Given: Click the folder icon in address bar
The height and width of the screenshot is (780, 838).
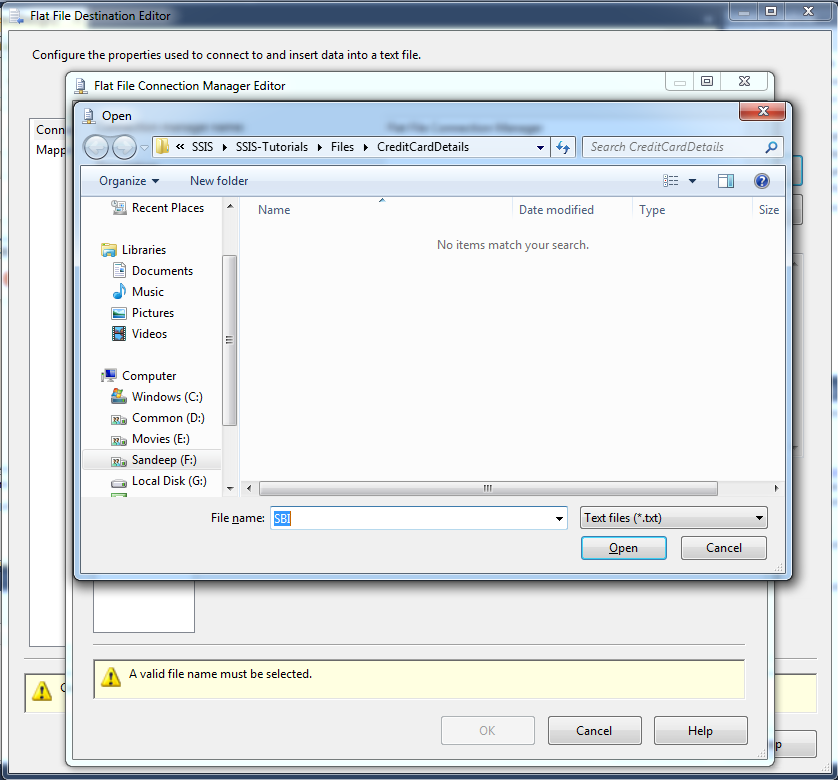Looking at the screenshot, I should coord(162,146).
